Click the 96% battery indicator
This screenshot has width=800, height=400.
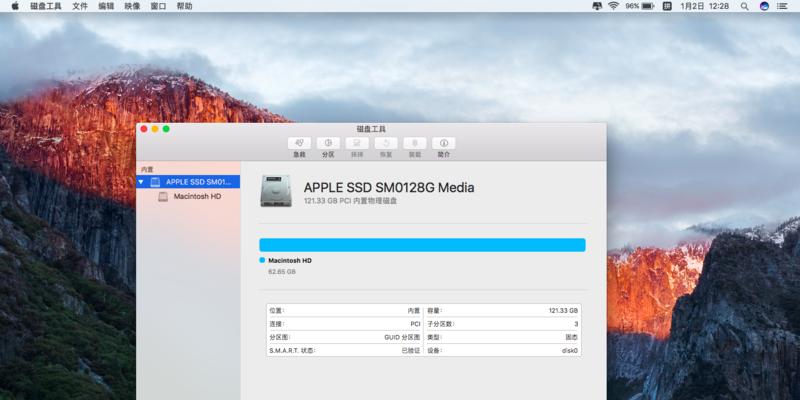(x=640, y=6)
